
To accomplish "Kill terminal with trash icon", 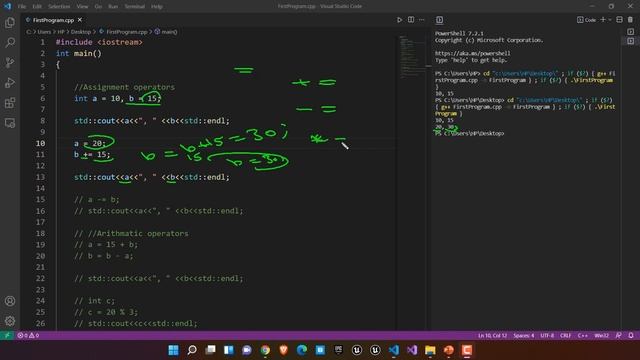I will [630, 20].
